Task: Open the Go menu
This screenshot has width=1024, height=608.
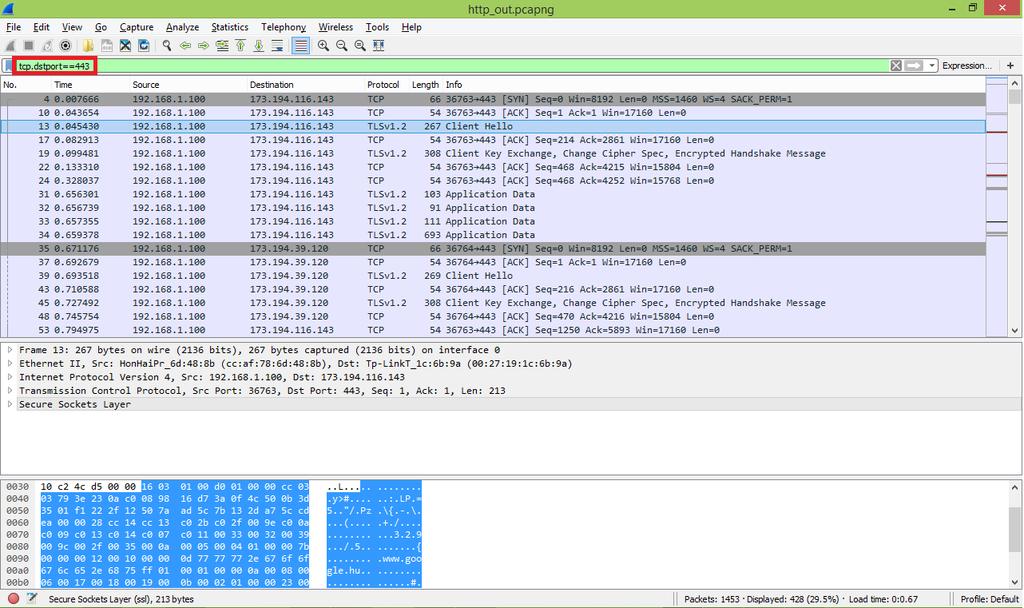Action: 101,27
